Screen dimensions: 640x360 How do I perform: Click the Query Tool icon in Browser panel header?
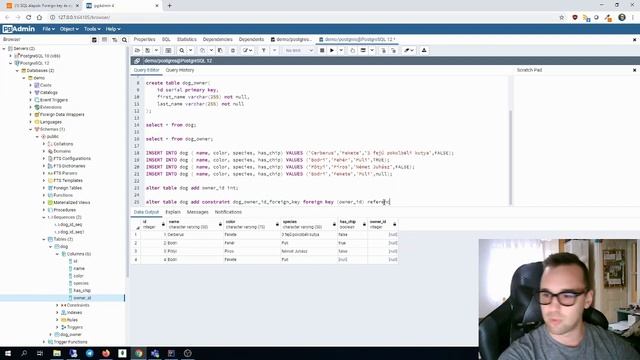(94, 40)
